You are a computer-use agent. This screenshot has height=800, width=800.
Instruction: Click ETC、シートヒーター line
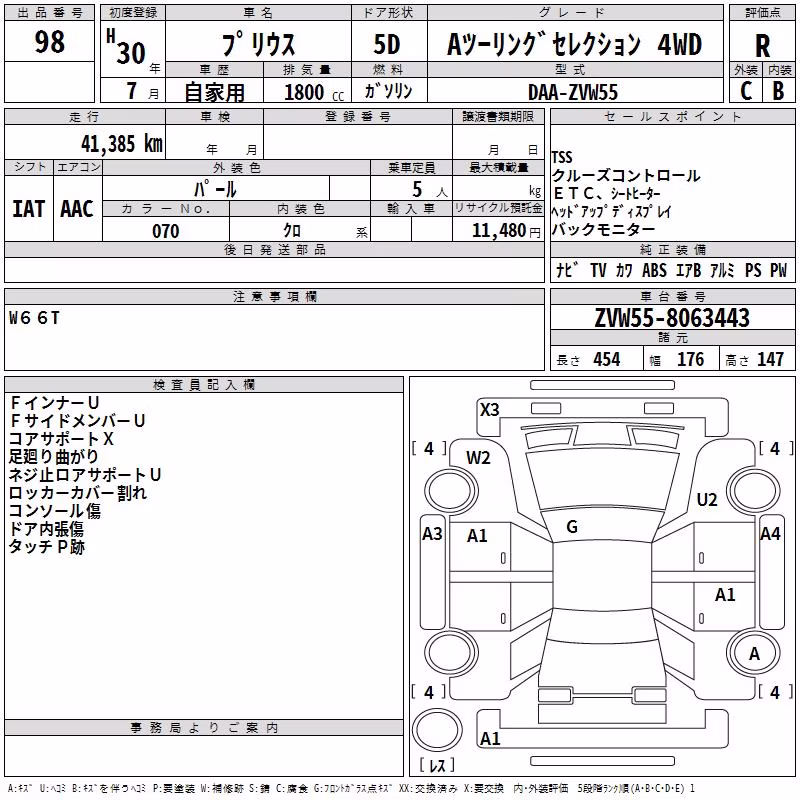click(606, 193)
